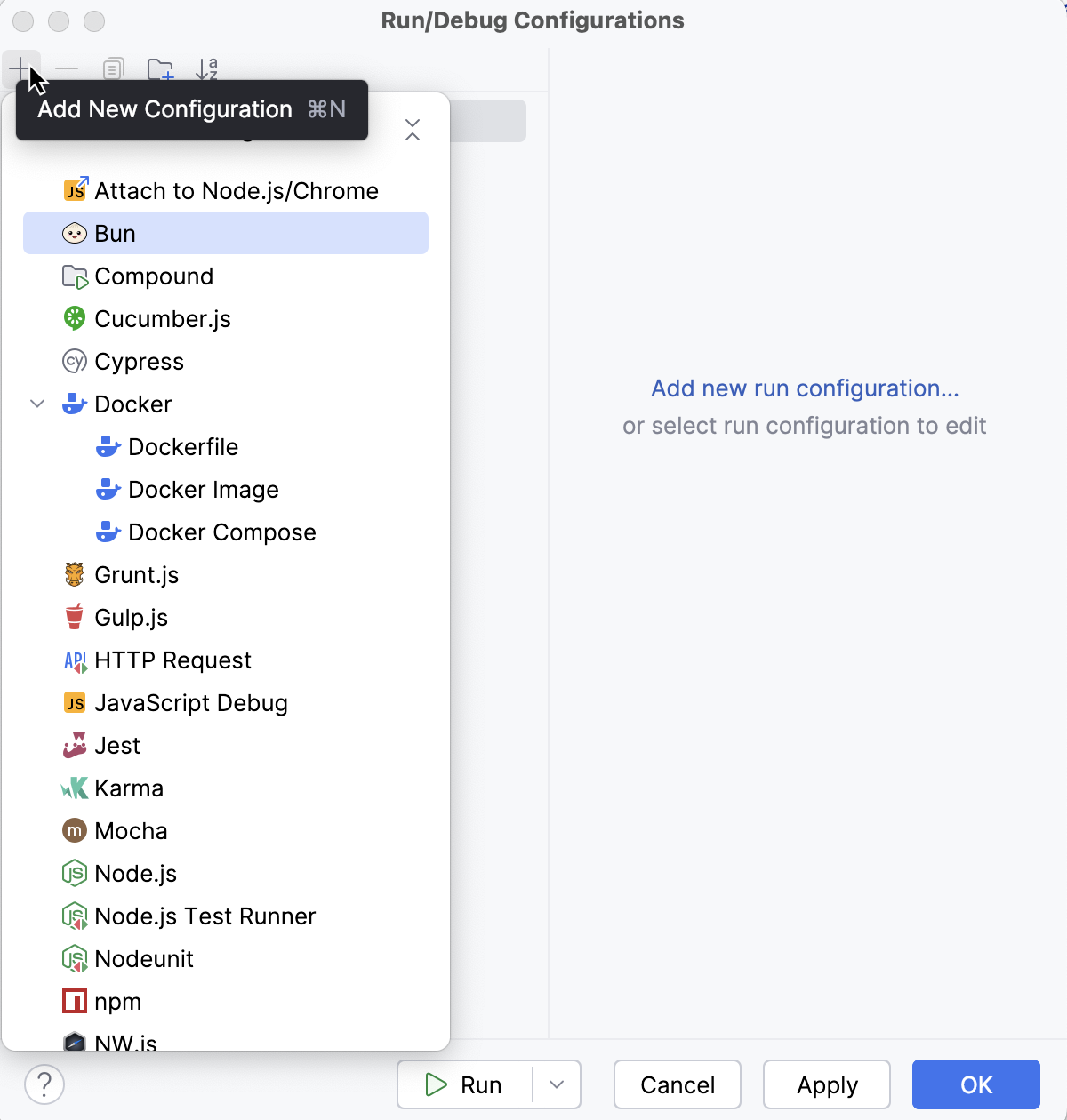Select the Bun configuration type
This screenshot has width=1067, height=1120.
pyautogui.click(x=114, y=233)
